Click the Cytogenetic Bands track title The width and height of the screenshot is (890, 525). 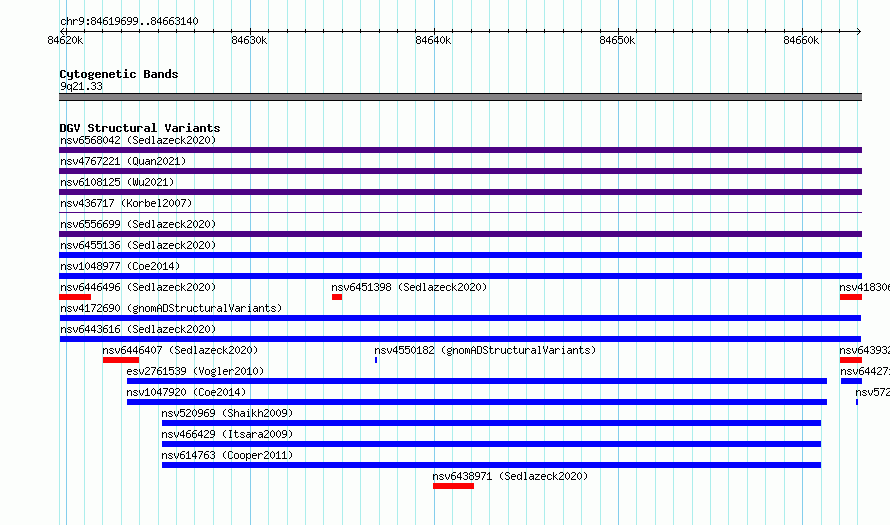119,74
